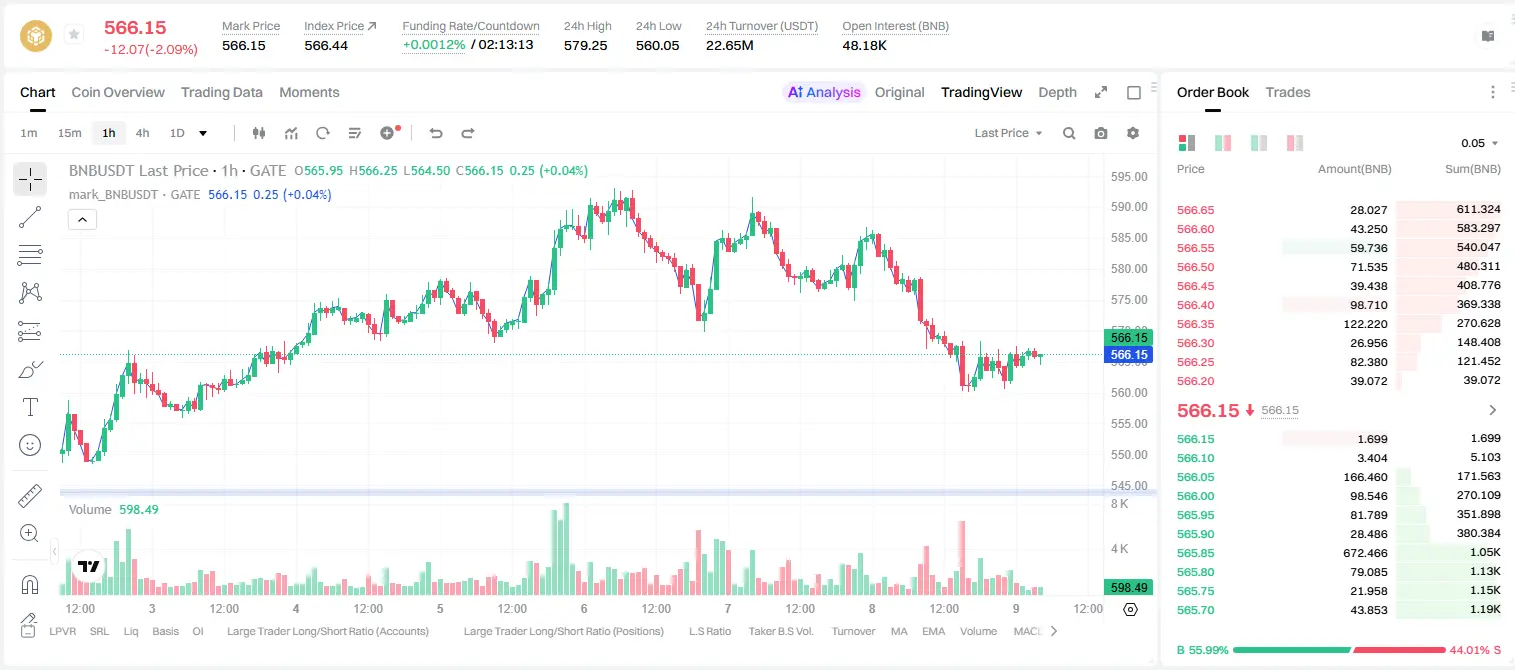The height and width of the screenshot is (670, 1515).
Task: Toggle the square layout checkbox beside Depth
Action: point(1134,92)
